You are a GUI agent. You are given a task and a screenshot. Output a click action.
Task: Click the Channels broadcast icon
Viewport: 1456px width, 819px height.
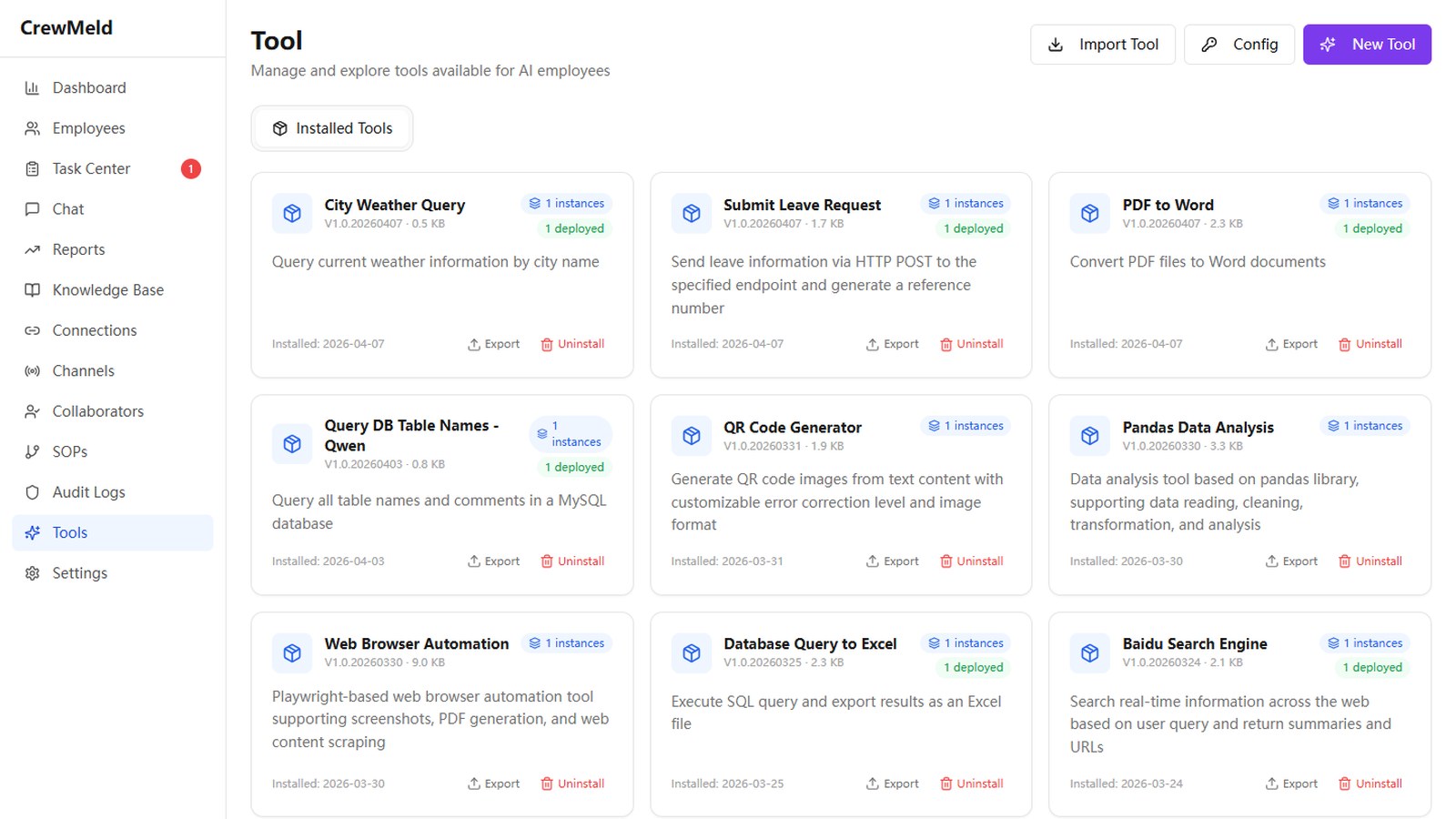[33, 371]
